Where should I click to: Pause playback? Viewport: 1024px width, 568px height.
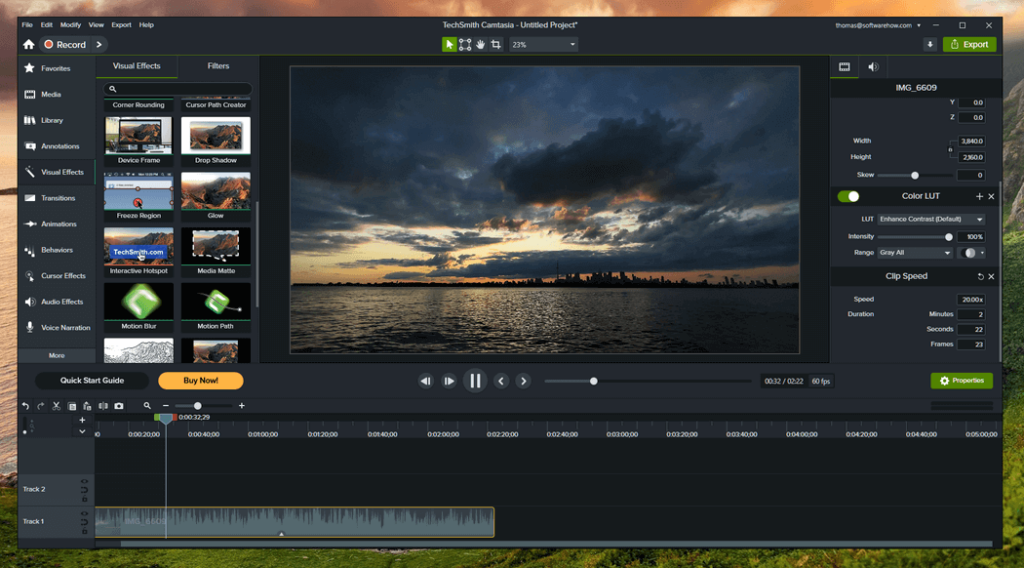[475, 381]
